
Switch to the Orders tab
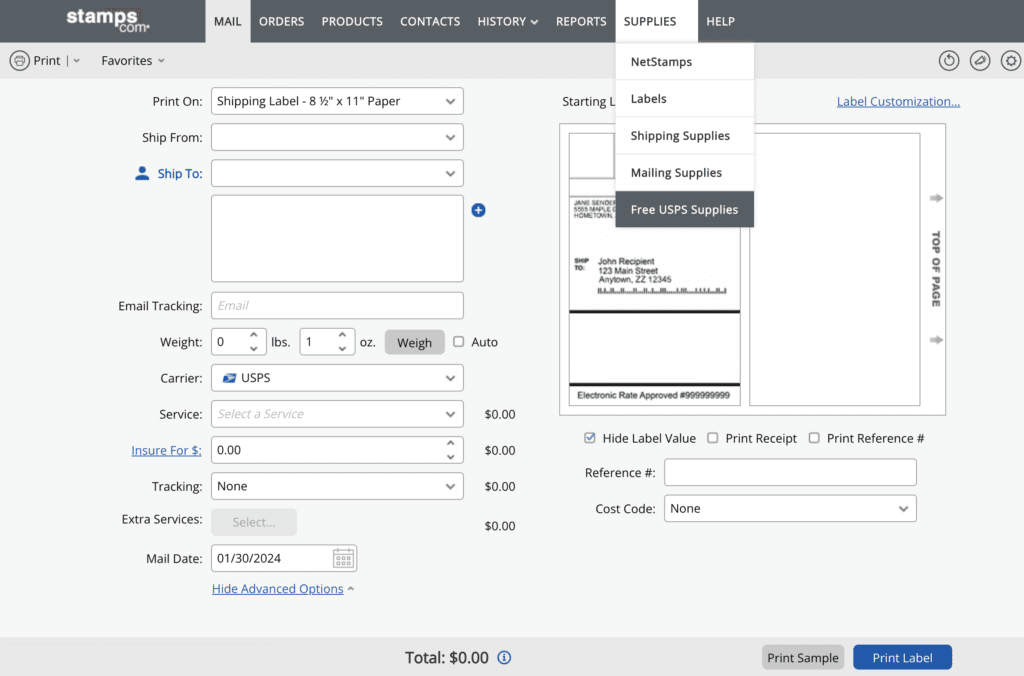coord(281,21)
